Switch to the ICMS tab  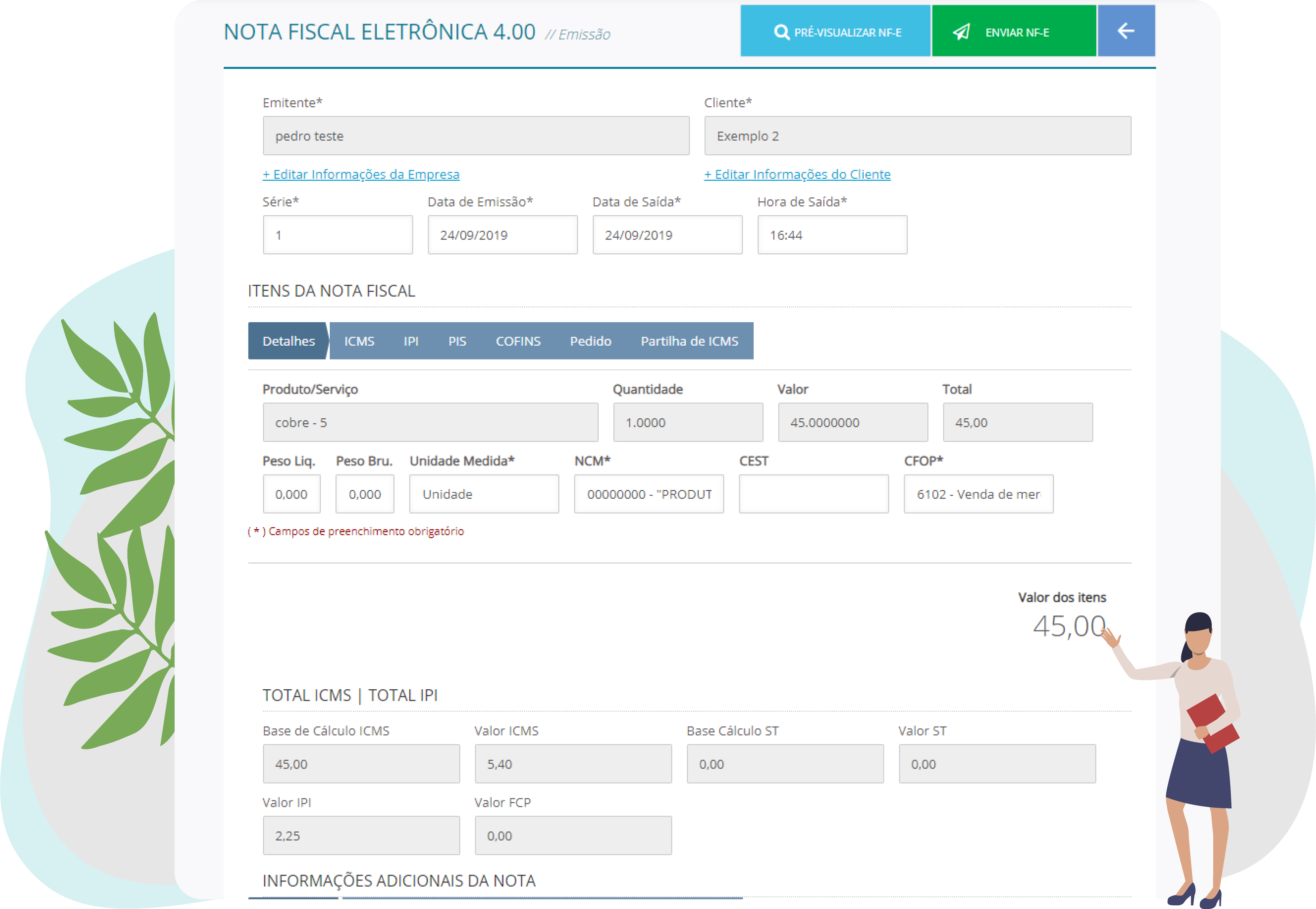[x=359, y=341]
